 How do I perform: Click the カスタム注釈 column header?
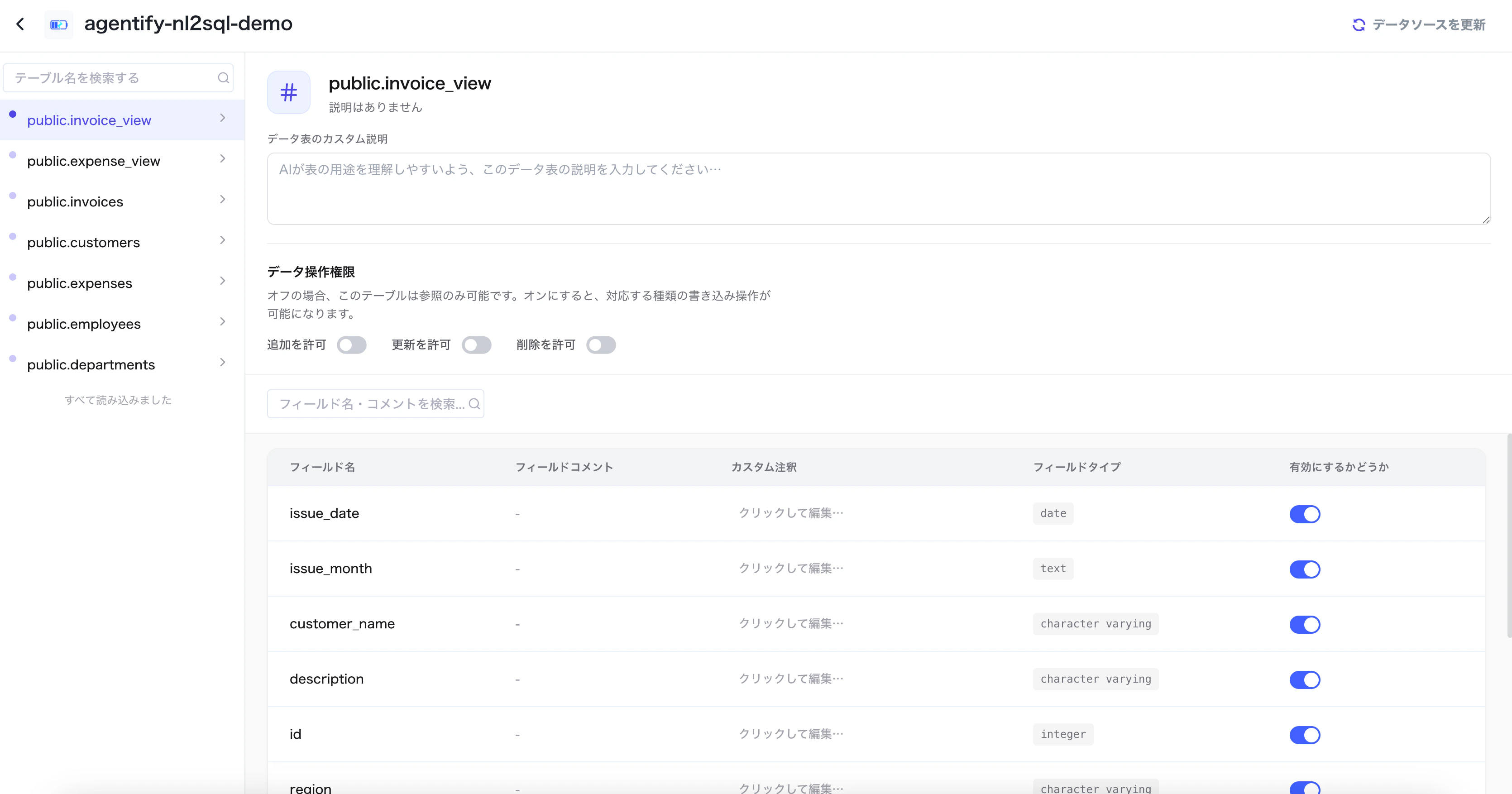pos(764,467)
